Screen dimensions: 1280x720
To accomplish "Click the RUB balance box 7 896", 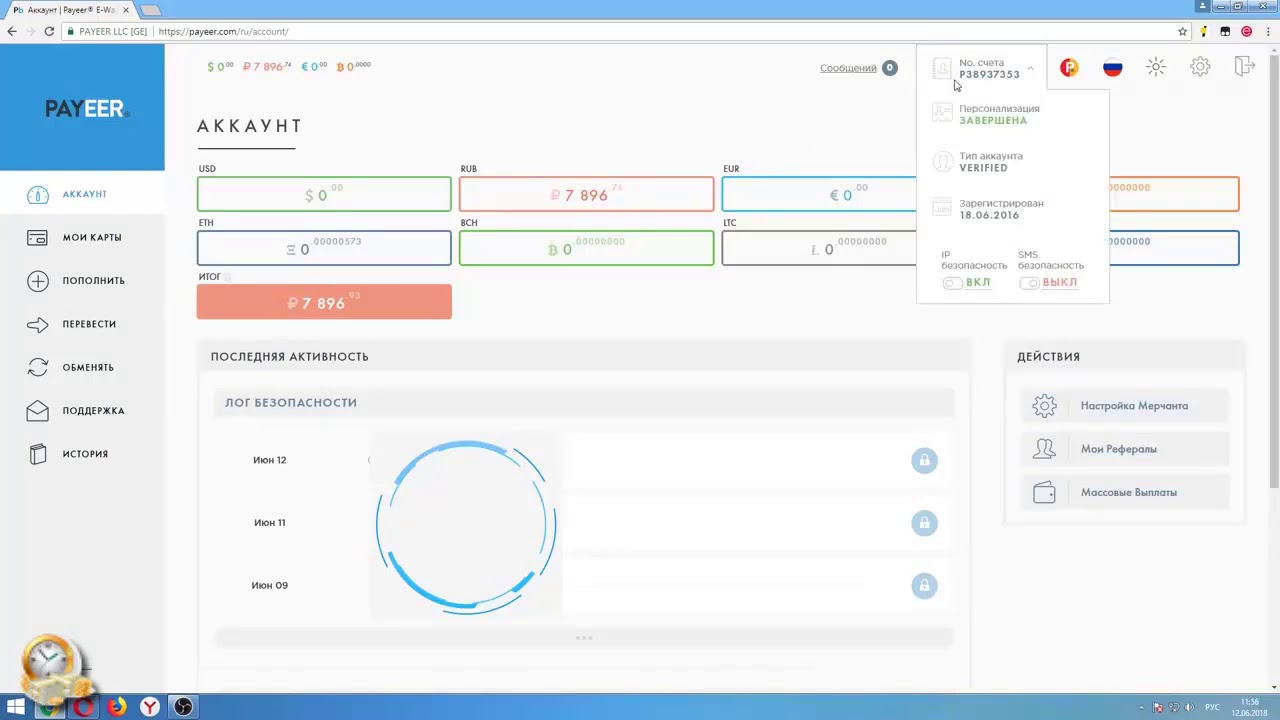I will coord(586,194).
